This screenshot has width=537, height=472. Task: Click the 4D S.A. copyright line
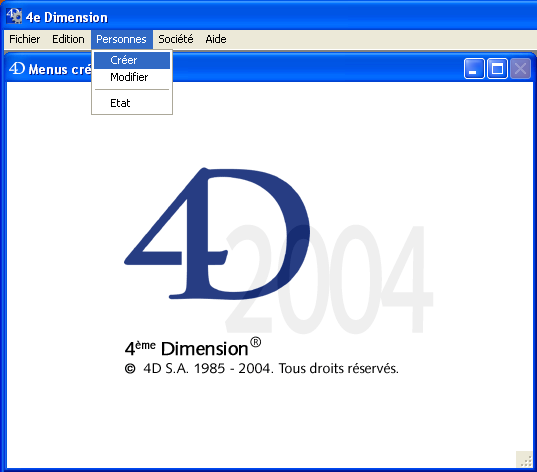pyautogui.click(x=262, y=369)
